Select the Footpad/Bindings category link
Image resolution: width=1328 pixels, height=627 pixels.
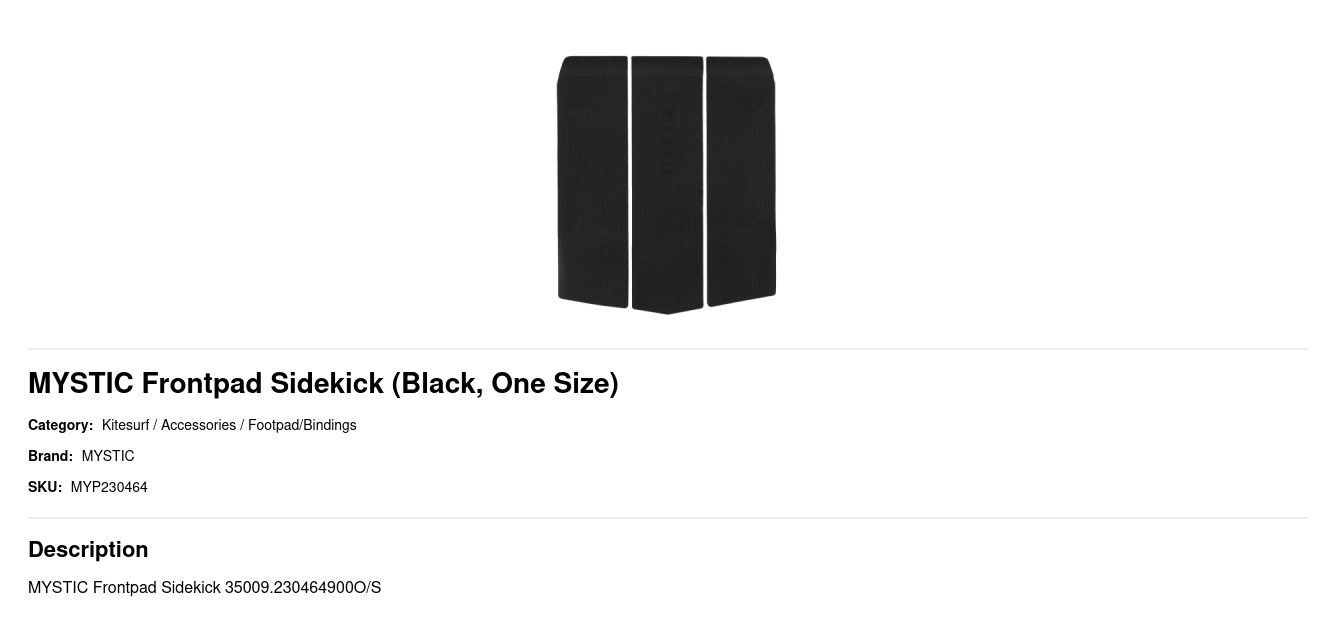click(x=302, y=425)
